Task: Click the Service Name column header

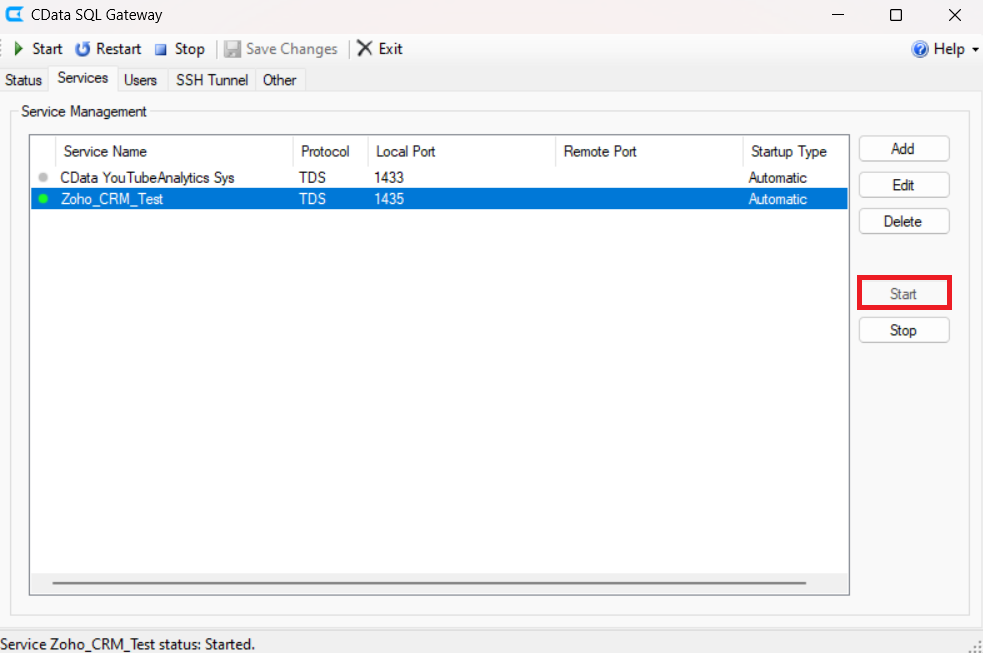Action: click(174, 152)
